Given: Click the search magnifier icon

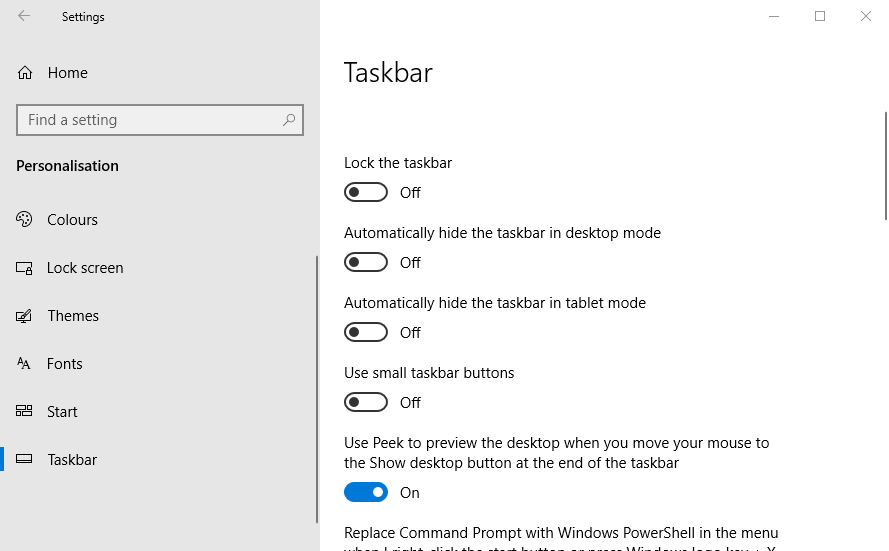Looking at the screenshot, I should (x=289, y=120).
